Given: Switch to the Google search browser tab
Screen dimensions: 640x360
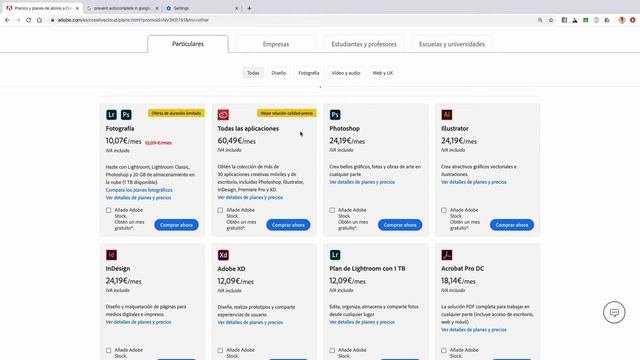Looking at the screenshot, I should click(x=122, y=8).
